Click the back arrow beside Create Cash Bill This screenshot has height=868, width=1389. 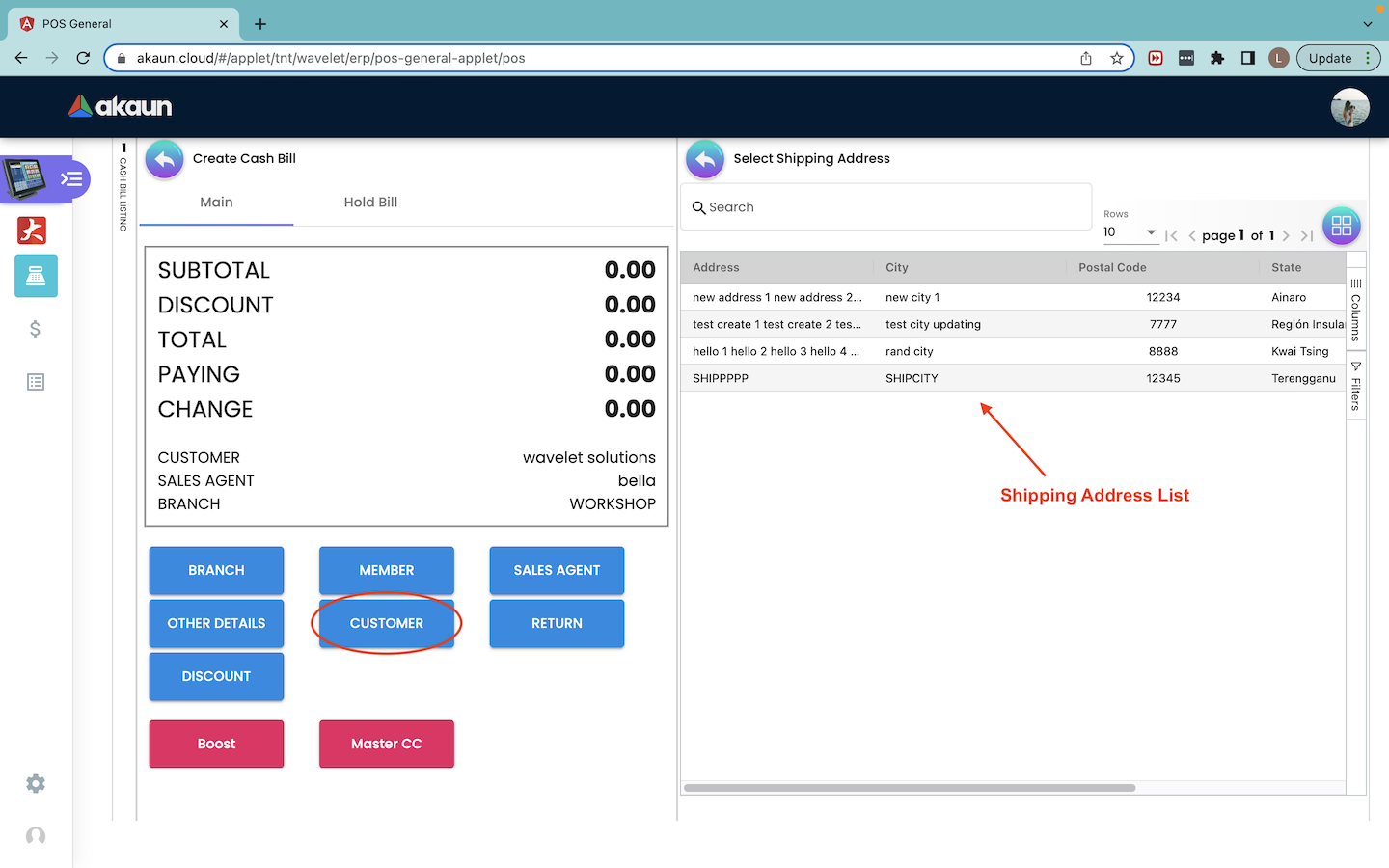pyautogui.click(x=165, y=159)
